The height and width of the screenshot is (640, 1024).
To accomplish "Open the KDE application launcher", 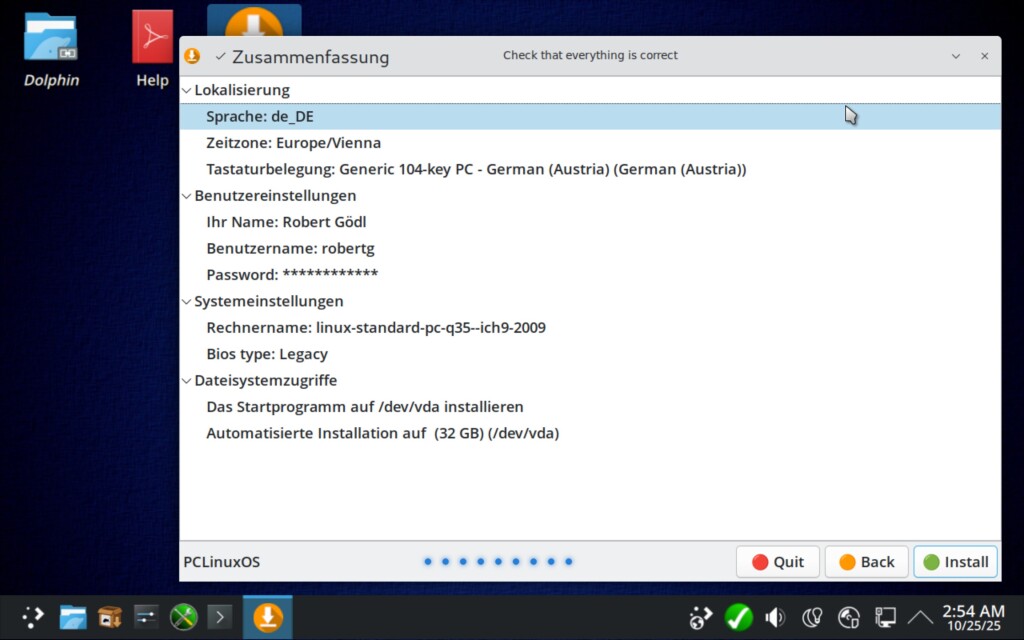I will tap(34, 617).
